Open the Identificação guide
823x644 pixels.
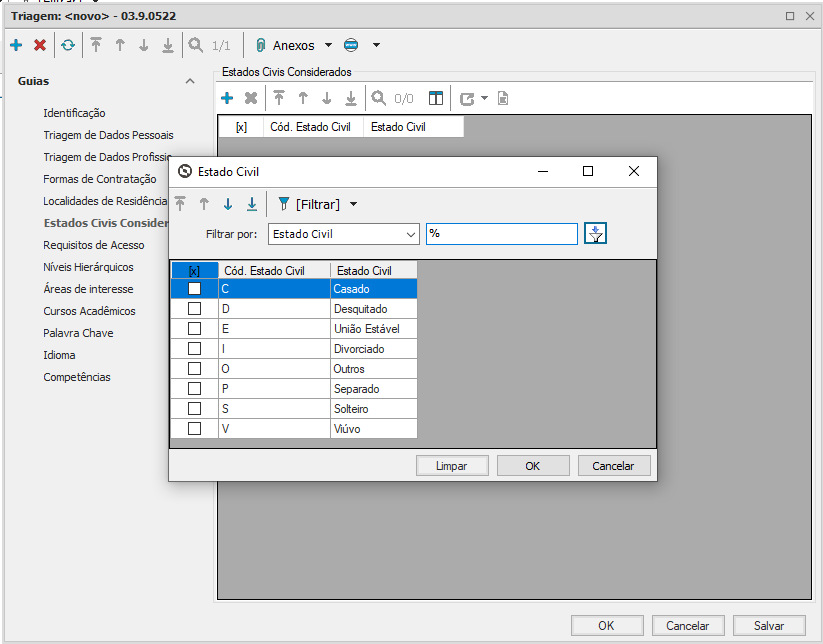(74, 113)
